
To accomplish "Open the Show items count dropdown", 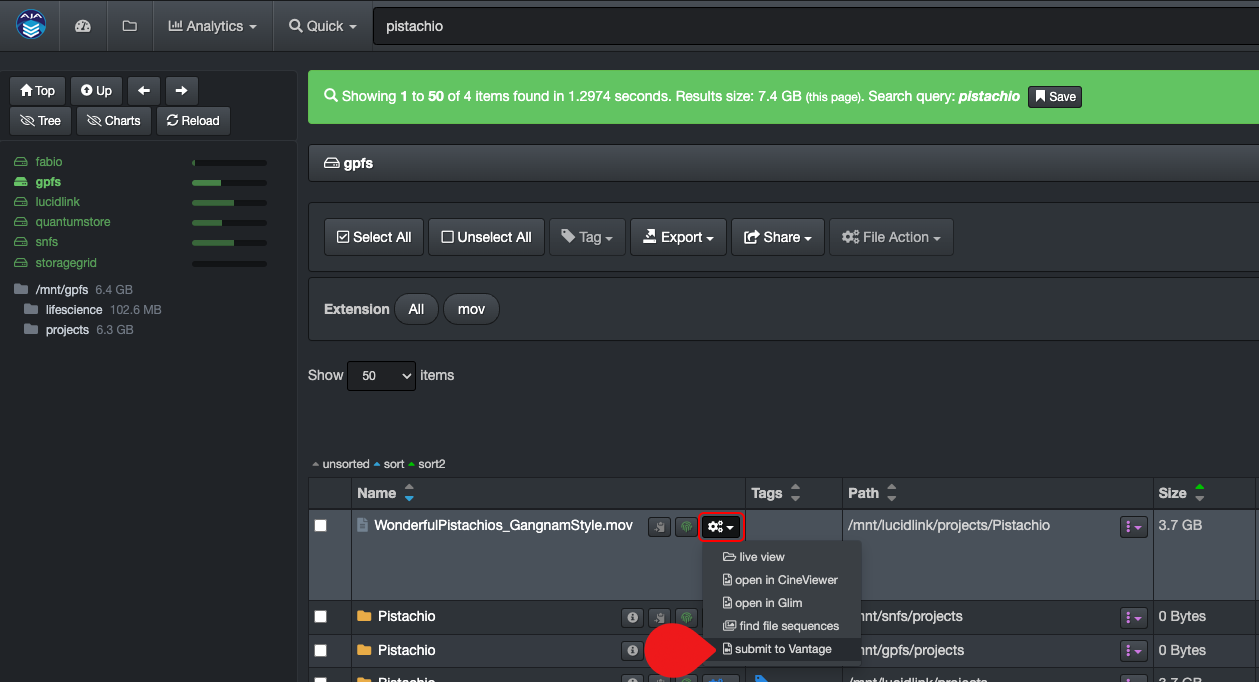I will (381, 375).
